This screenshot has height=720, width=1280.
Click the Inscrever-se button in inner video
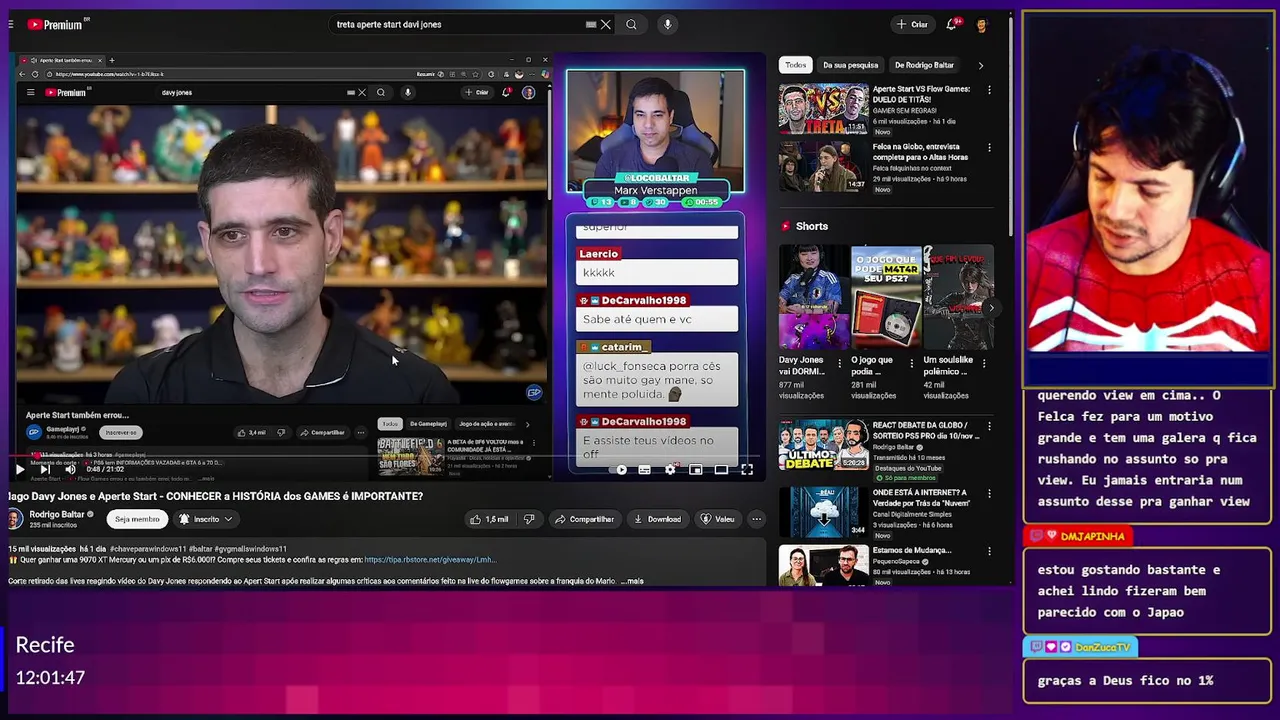tap(122, 432)
